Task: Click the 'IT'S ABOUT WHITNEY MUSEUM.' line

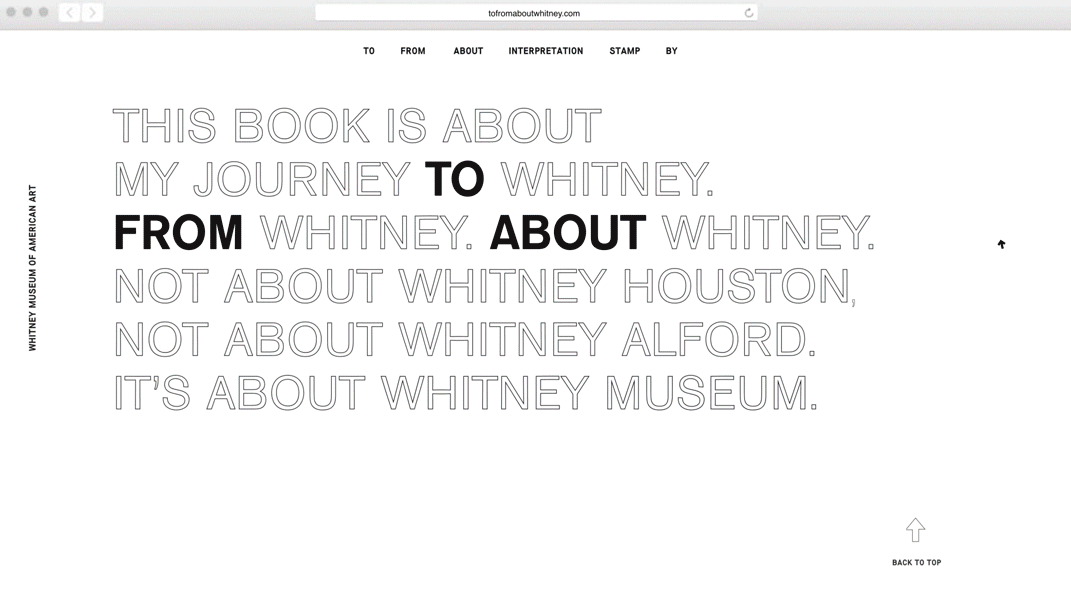Action: (x=466, y=392)
